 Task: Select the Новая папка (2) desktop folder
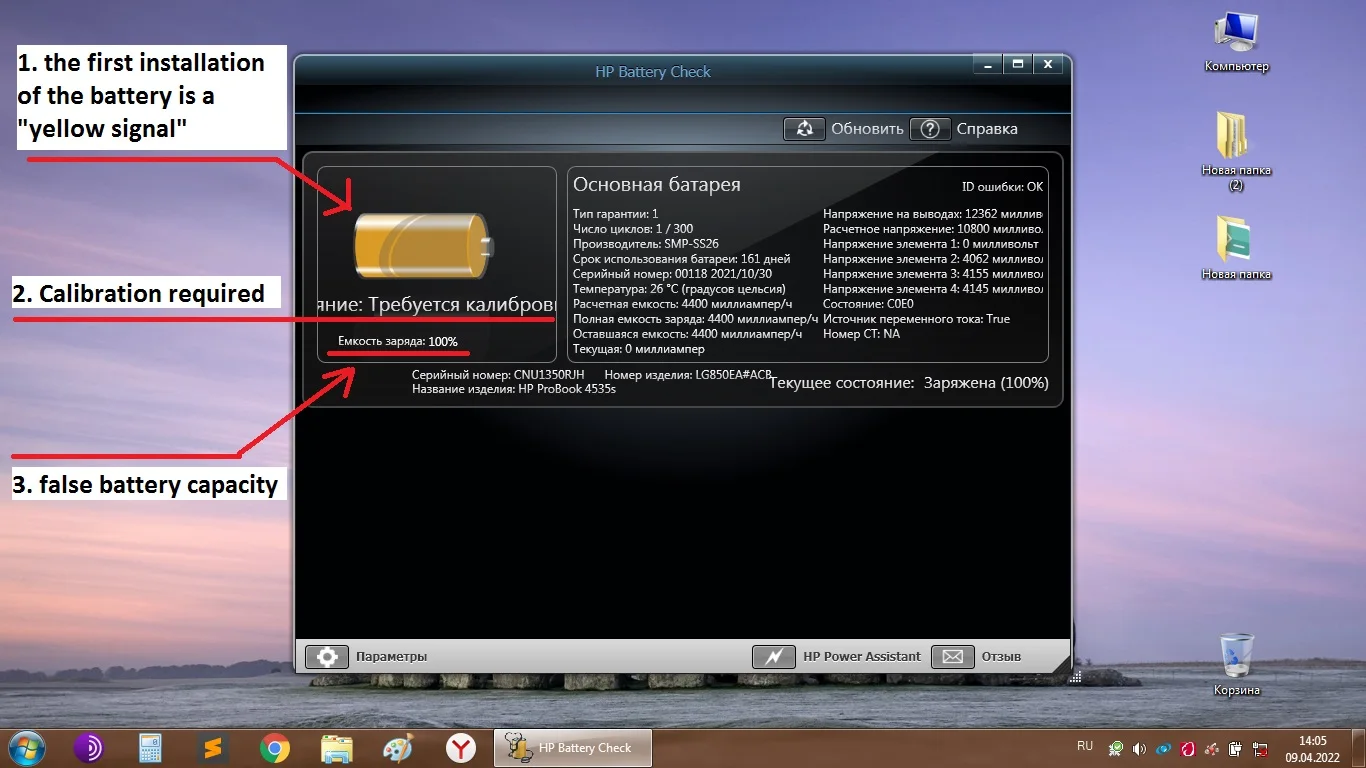[1236, 150]
